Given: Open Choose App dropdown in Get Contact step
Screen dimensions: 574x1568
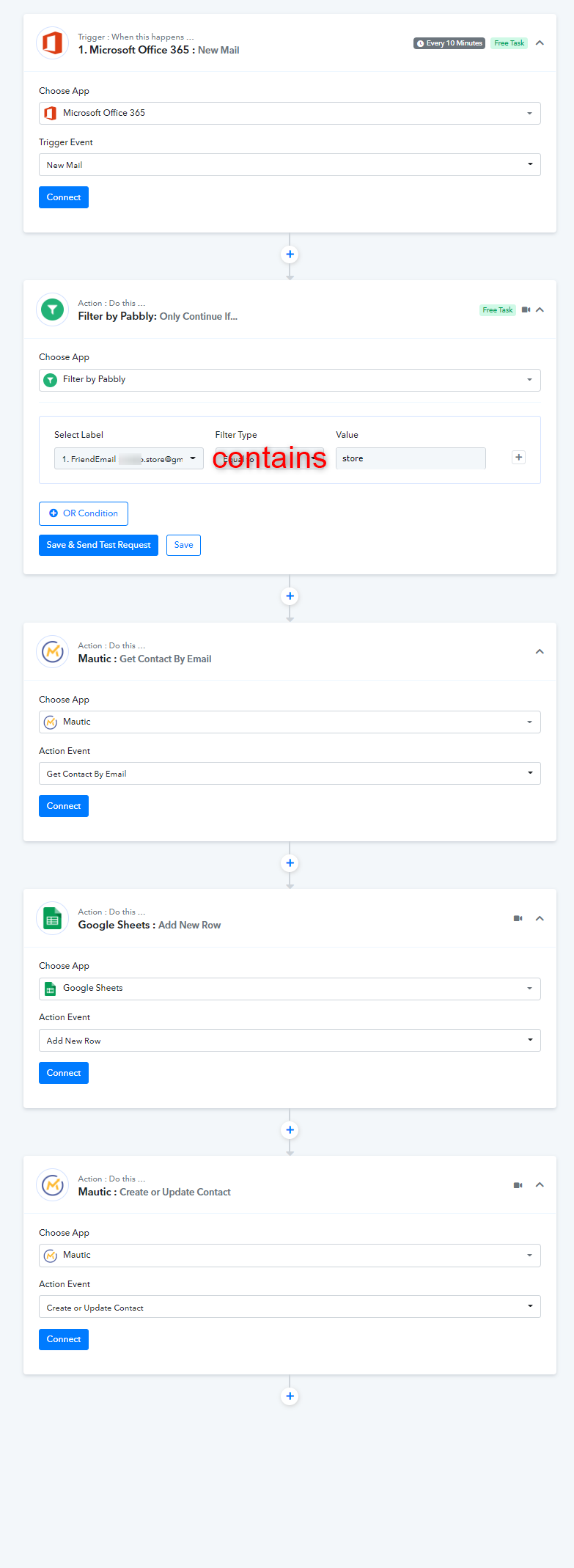Looking at the screenshot, I should pos(290,722).
